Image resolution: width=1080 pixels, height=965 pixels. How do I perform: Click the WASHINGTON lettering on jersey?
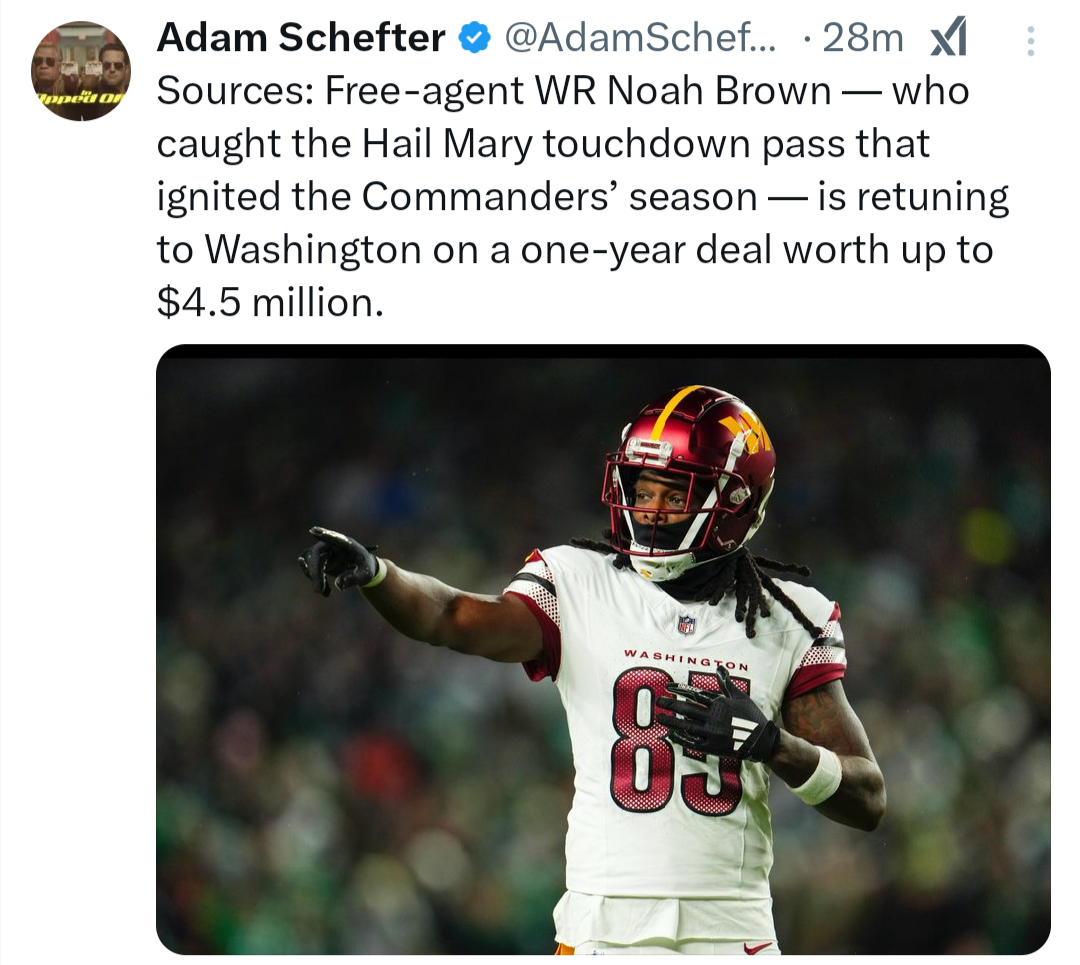point(686,659)
